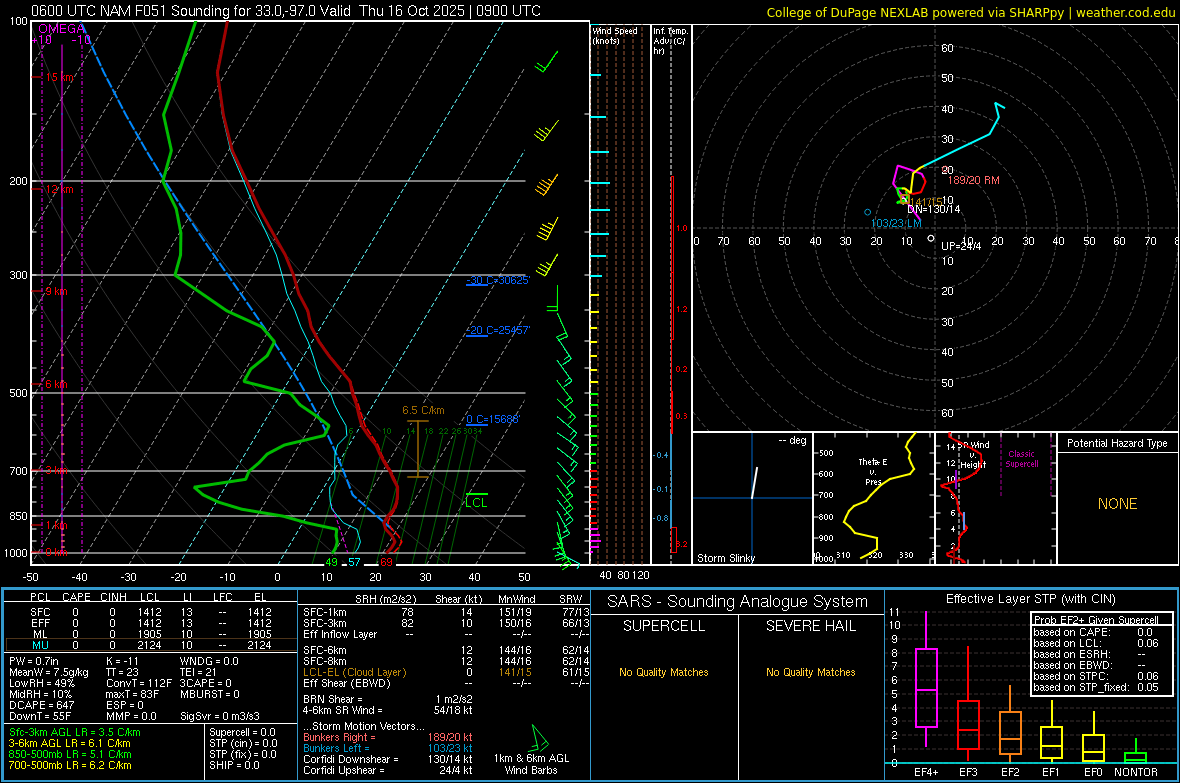1180x783 pixels.
Task: Click the surface dewpoint value 49
Action: pos(331,562)
